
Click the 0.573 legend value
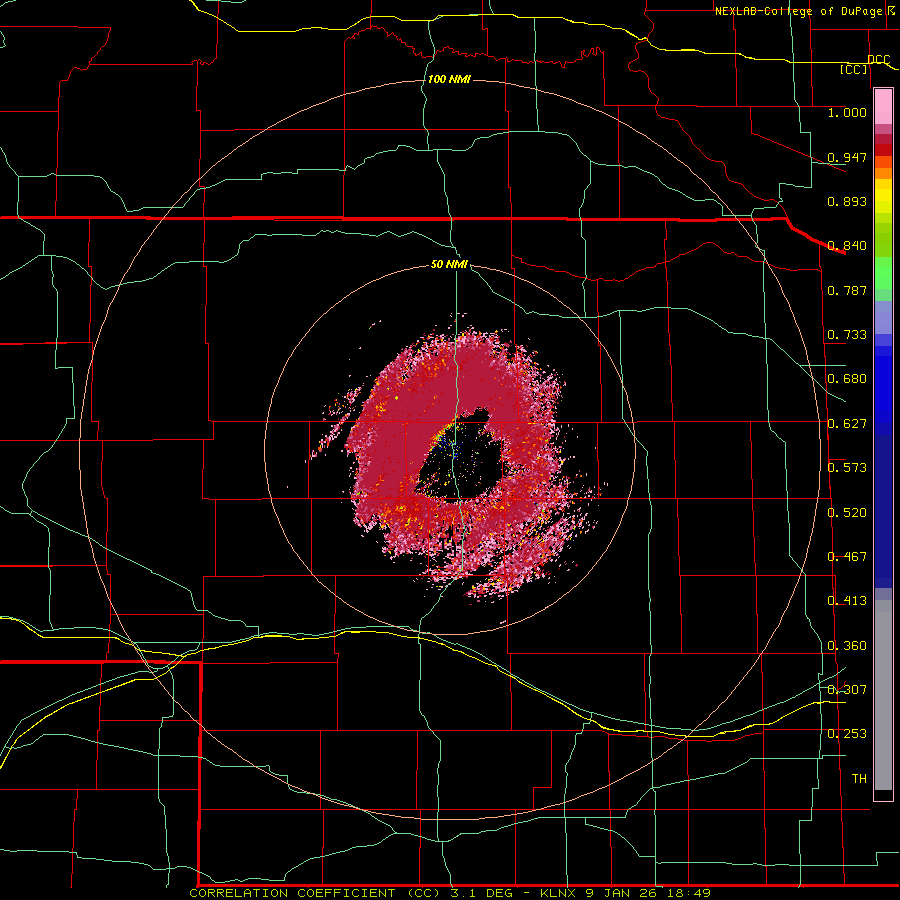click(x=847, y=468)
